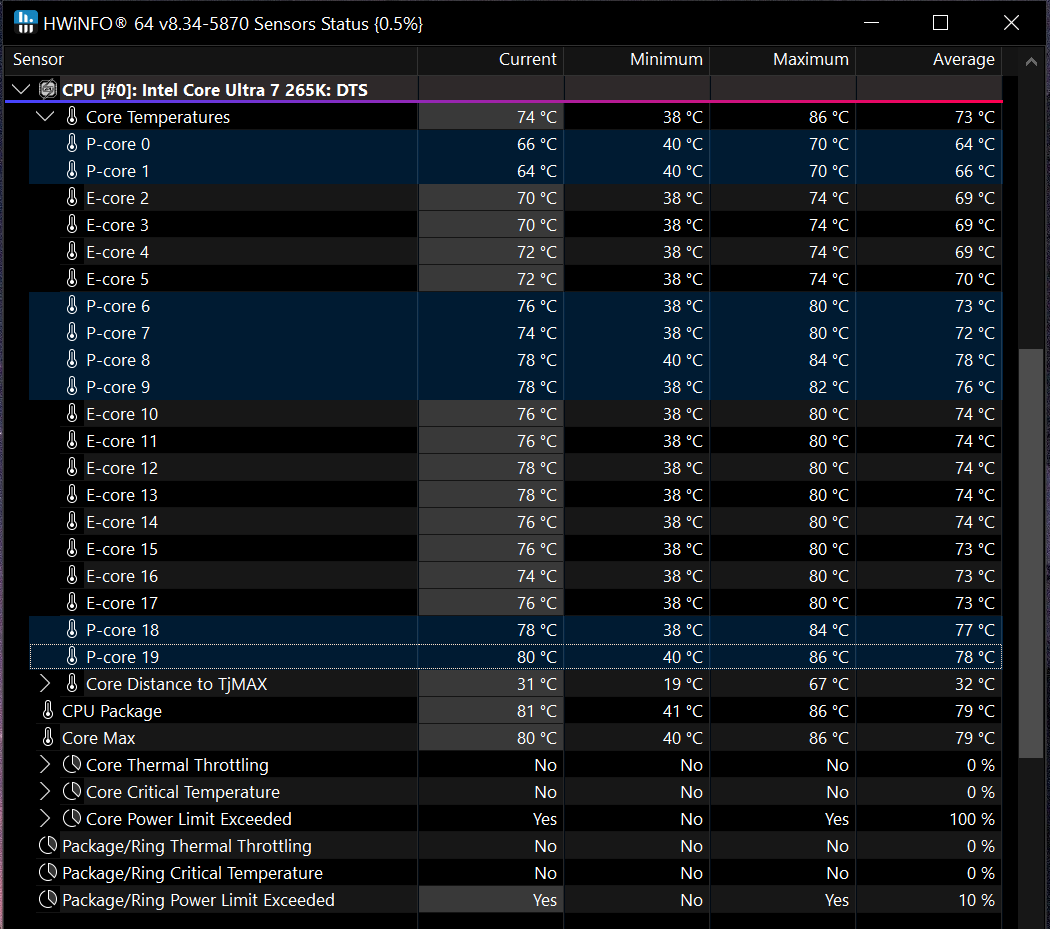Click thermometer icon of P-core 18
The width and height of the screenshot is (1050, 929).
(x=72, y=630)
